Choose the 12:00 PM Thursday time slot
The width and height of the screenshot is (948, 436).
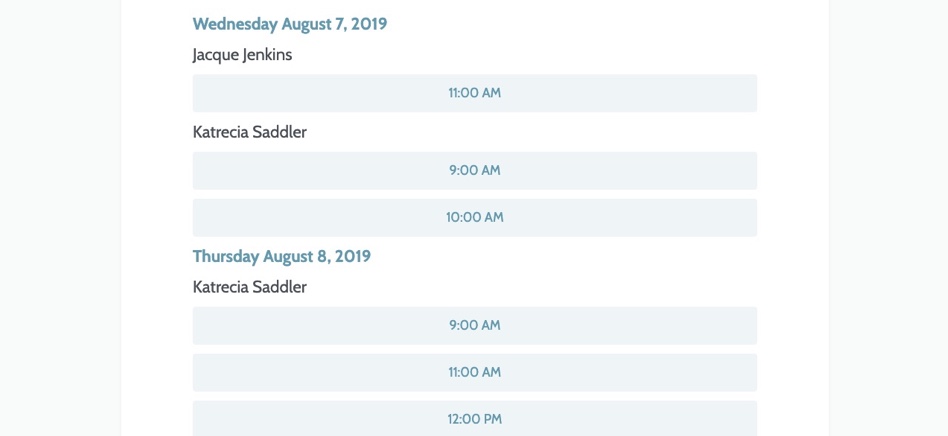point(475,418)
